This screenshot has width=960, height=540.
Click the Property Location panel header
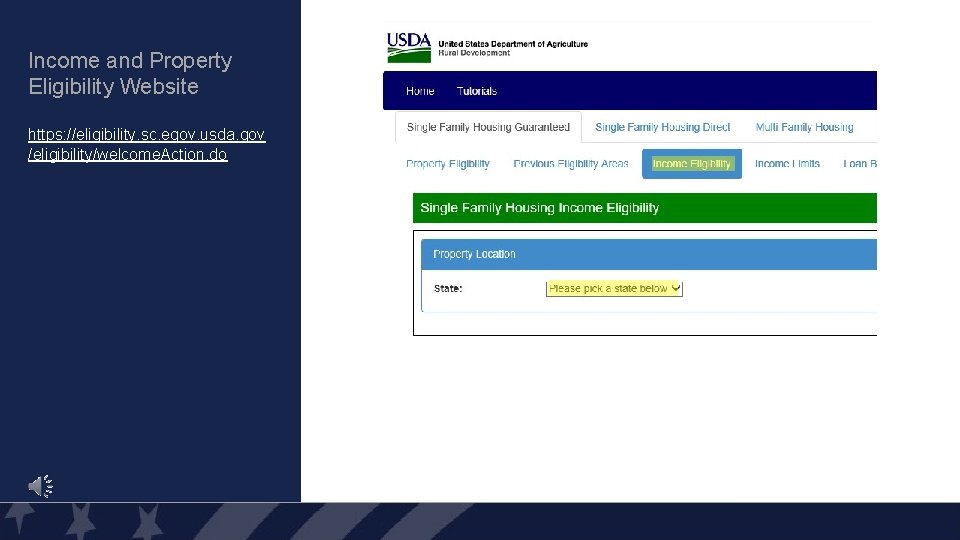coord(649,254)
